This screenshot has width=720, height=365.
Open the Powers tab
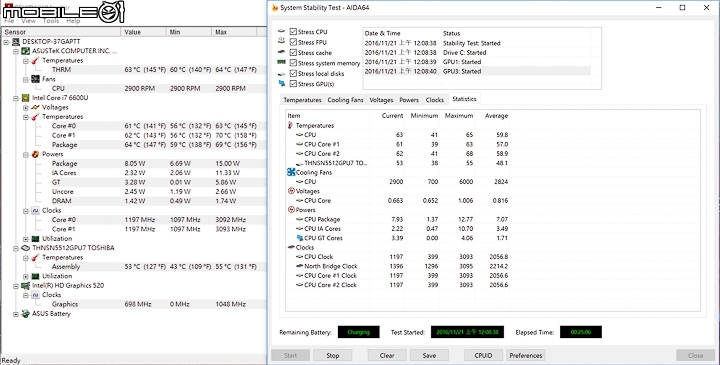tap(409, 100)
